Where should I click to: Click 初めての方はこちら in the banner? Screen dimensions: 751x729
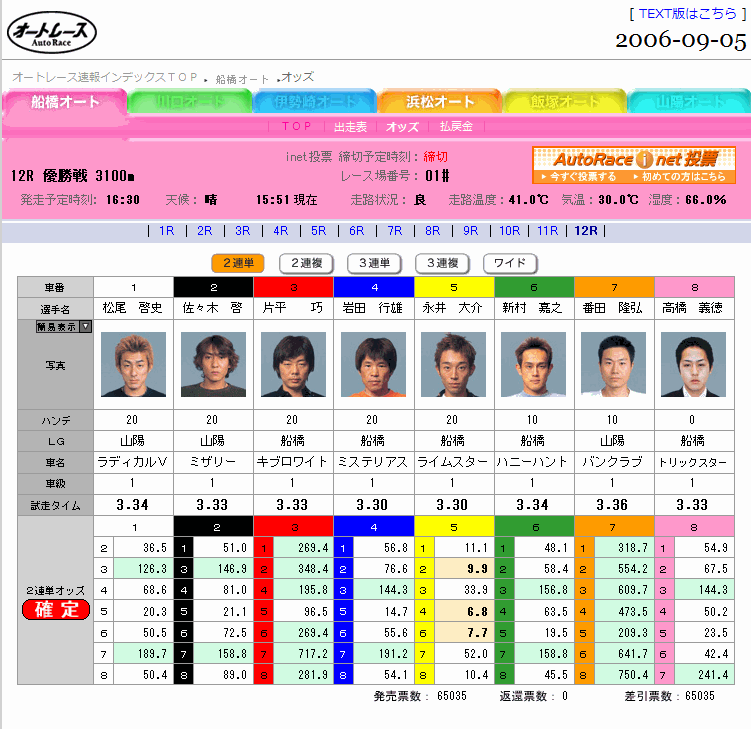pos(680,176)
